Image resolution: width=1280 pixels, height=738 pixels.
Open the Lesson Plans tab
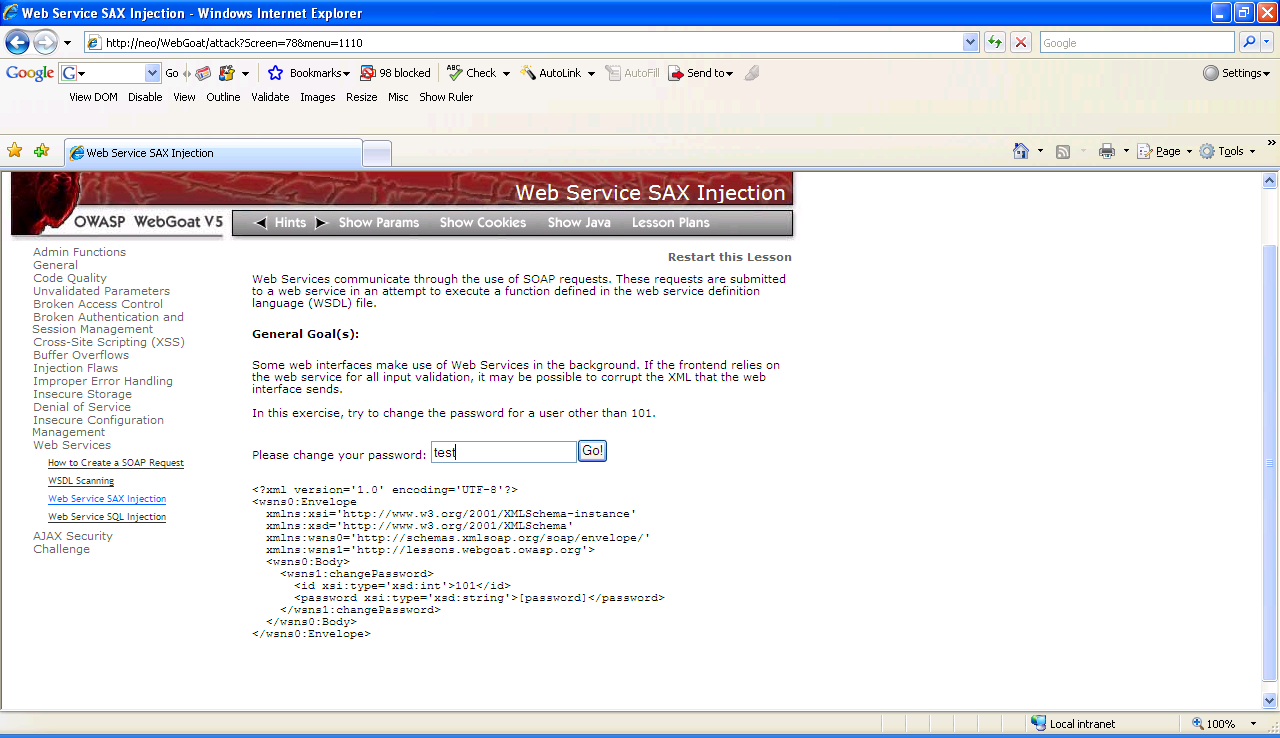(x=670, y=223)
